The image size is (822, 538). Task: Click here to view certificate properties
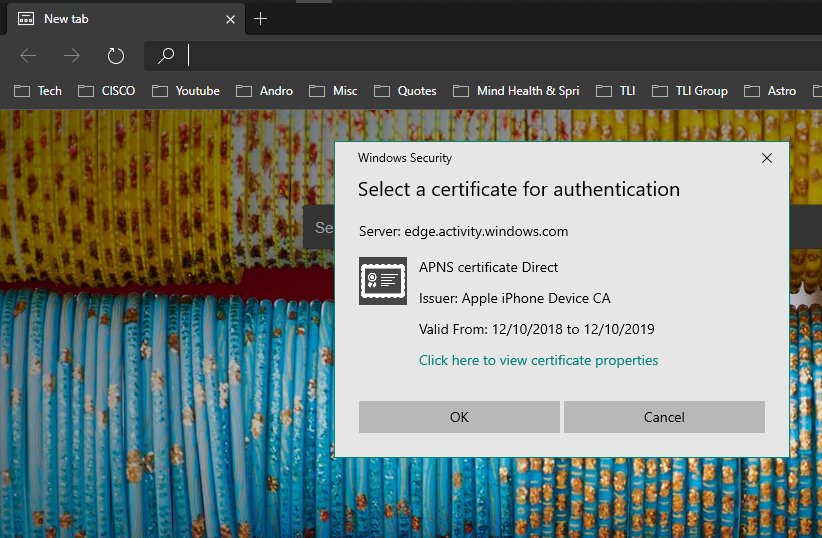538,360
